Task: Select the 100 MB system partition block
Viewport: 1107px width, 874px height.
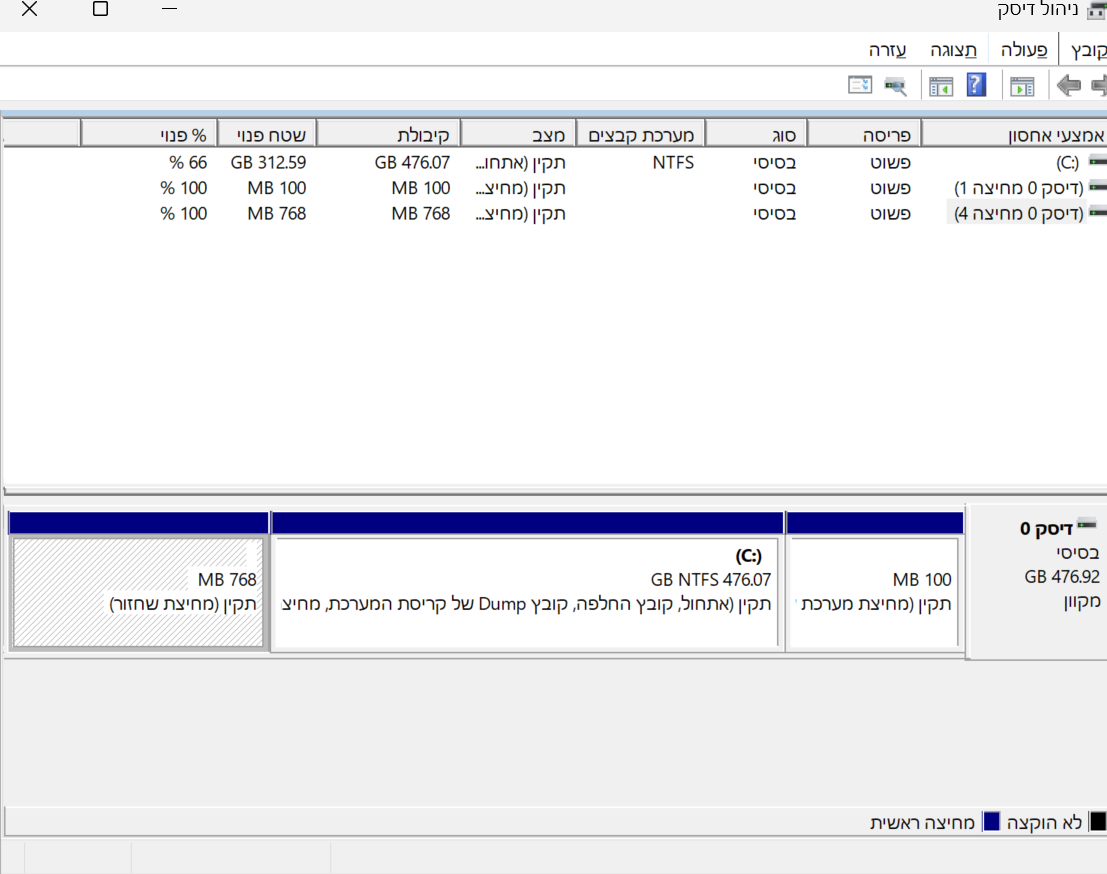Action: (x=874, y=592)
